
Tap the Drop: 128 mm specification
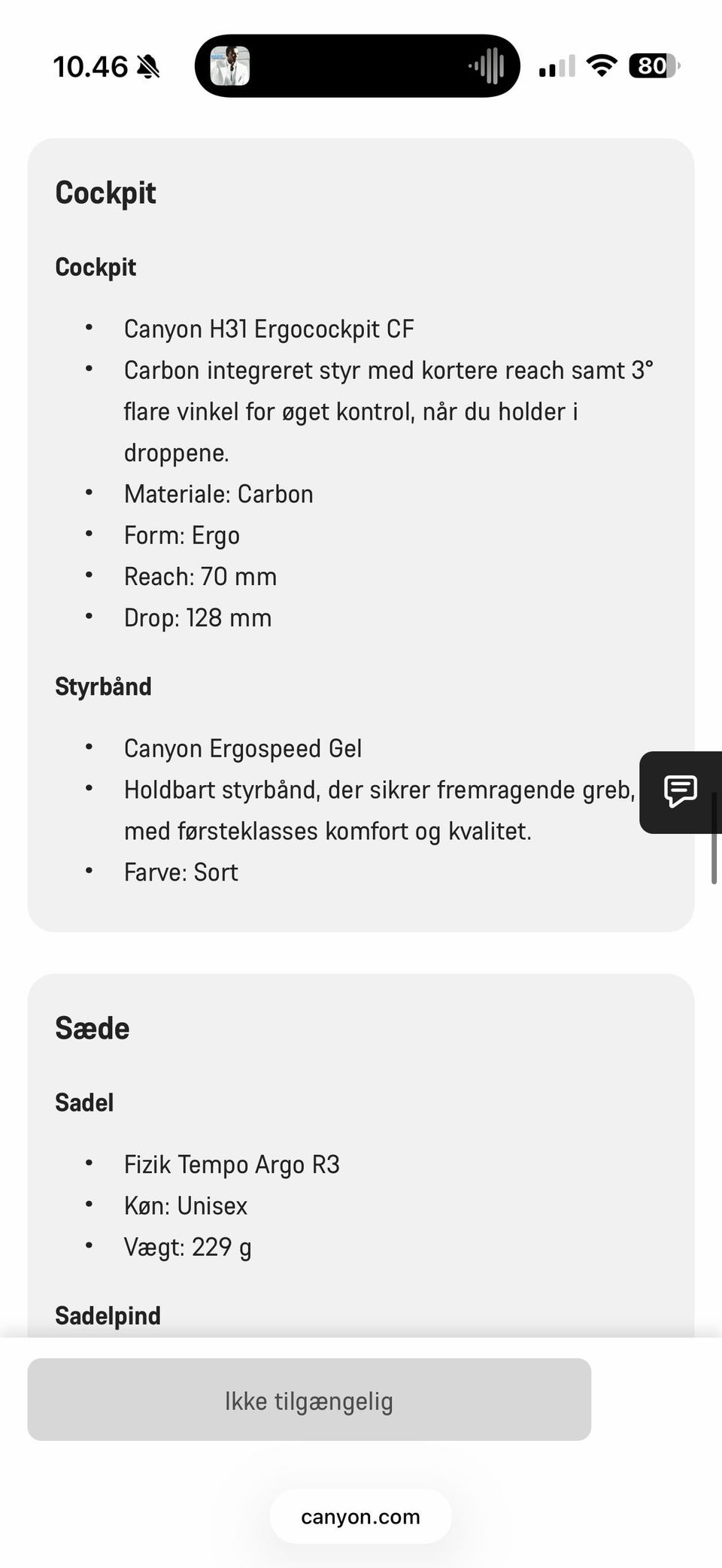coord(197,618)
